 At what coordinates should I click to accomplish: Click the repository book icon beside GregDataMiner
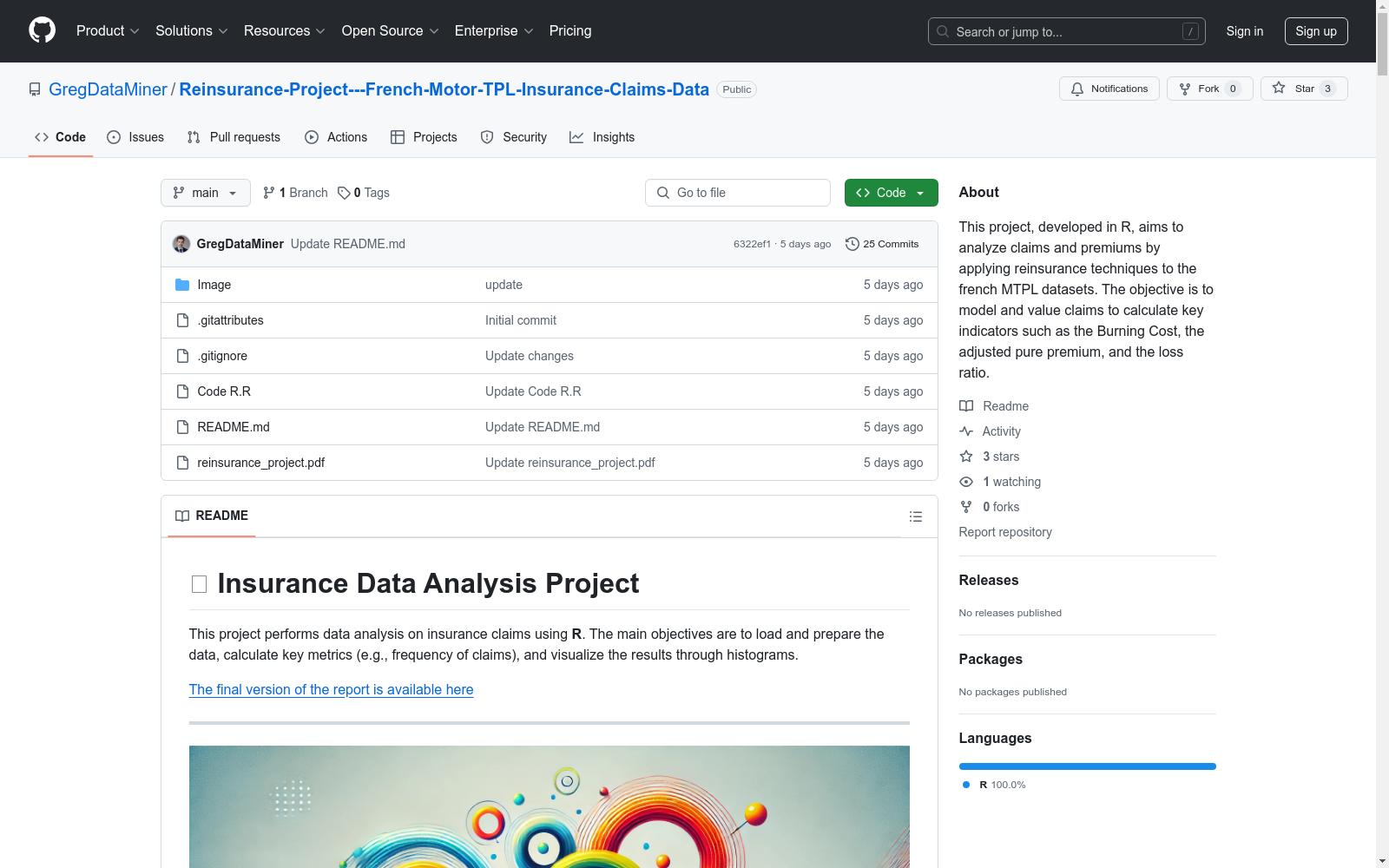(35, 89)
